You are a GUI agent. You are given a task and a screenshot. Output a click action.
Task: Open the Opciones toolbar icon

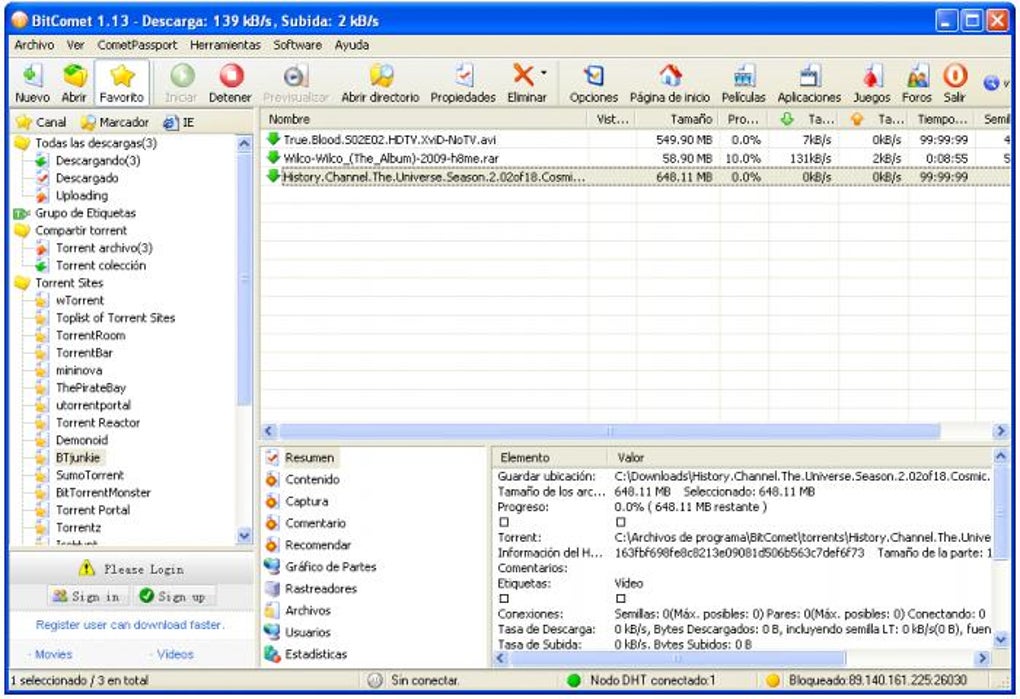point(593,77)
